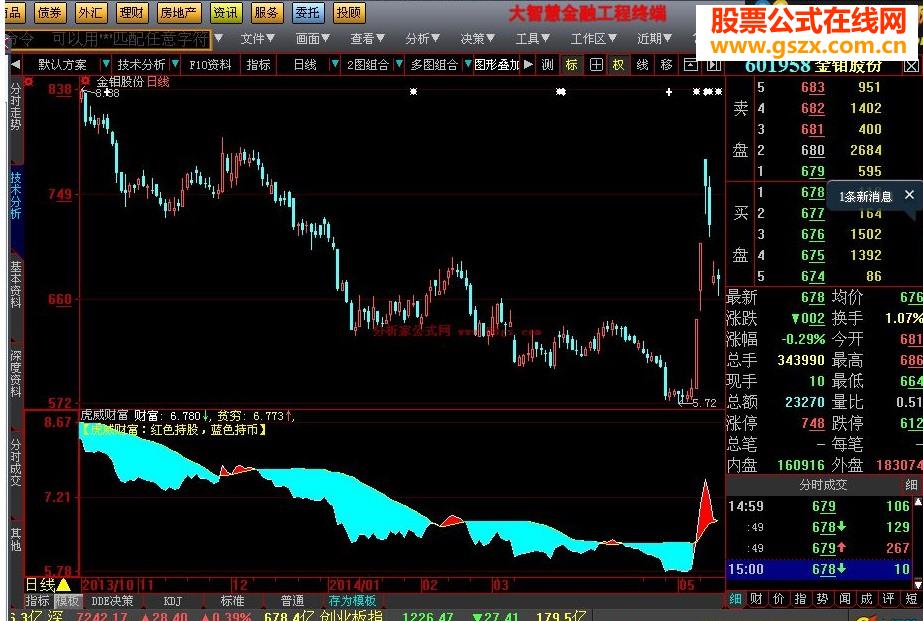Toggle the 标 marker tool icon

coord(571,65)
